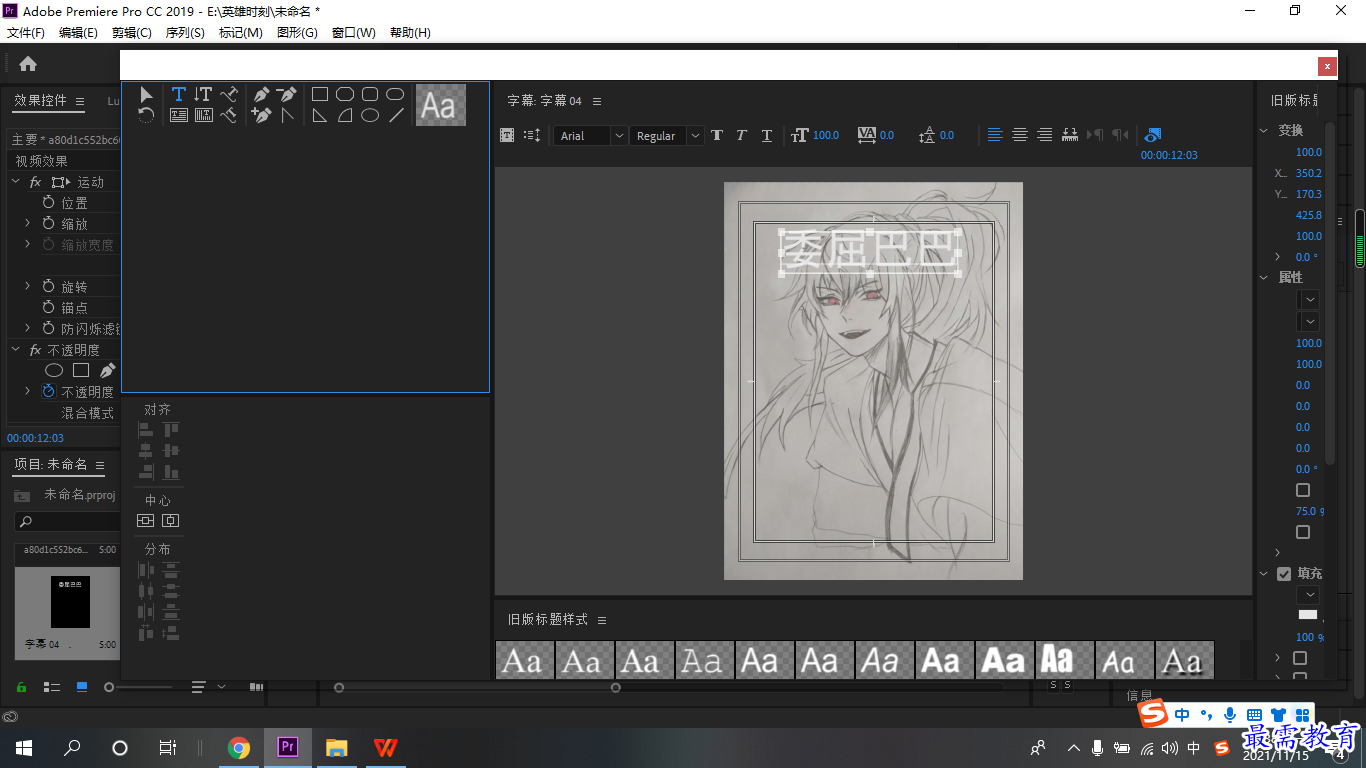Toggle Underline text formatting
The height and width of the screenshot is (768, 1366).
coord(767,135)
